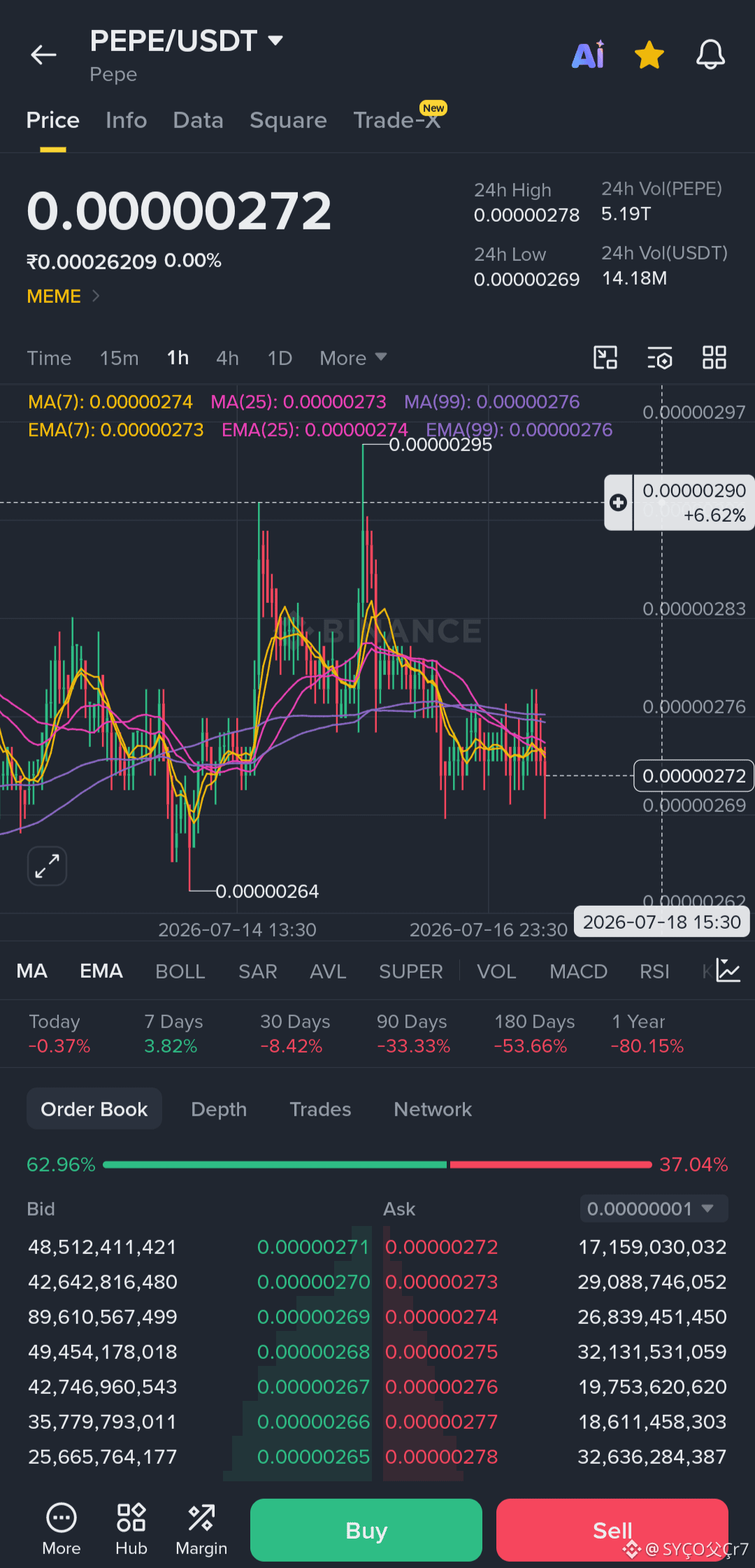Select the 4h interval

[x=227, y=358]
